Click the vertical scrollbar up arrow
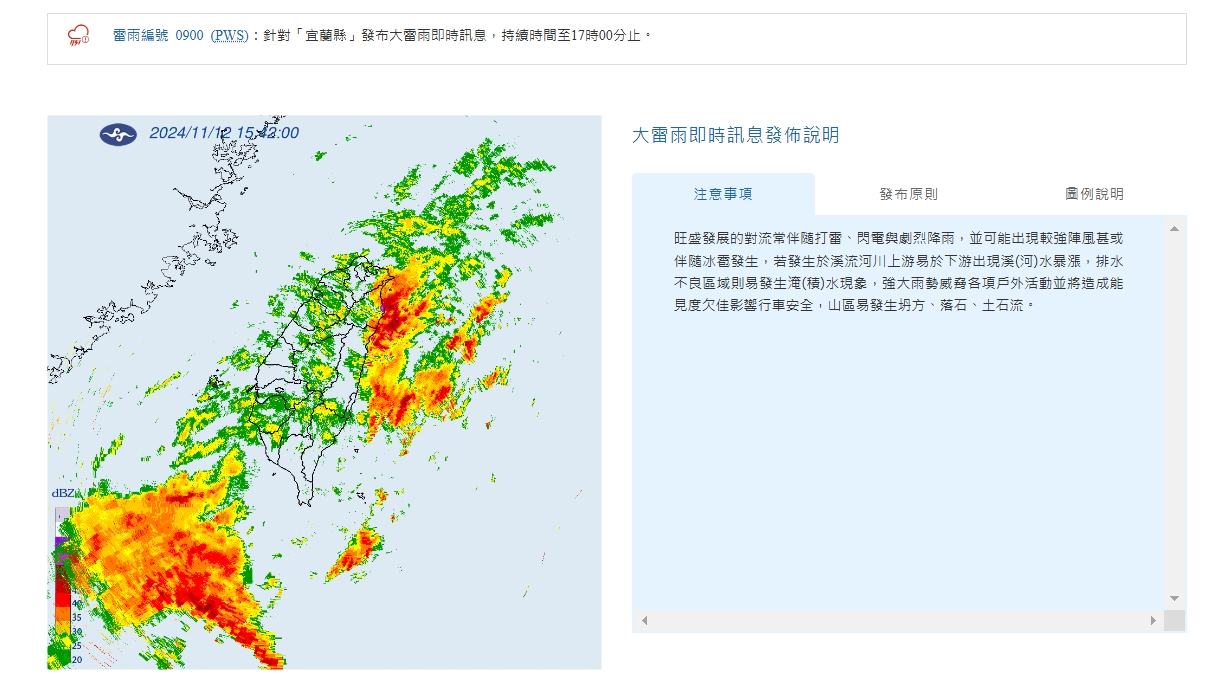The width and height of the screenshot is (1205, 674). [1174, 229]
